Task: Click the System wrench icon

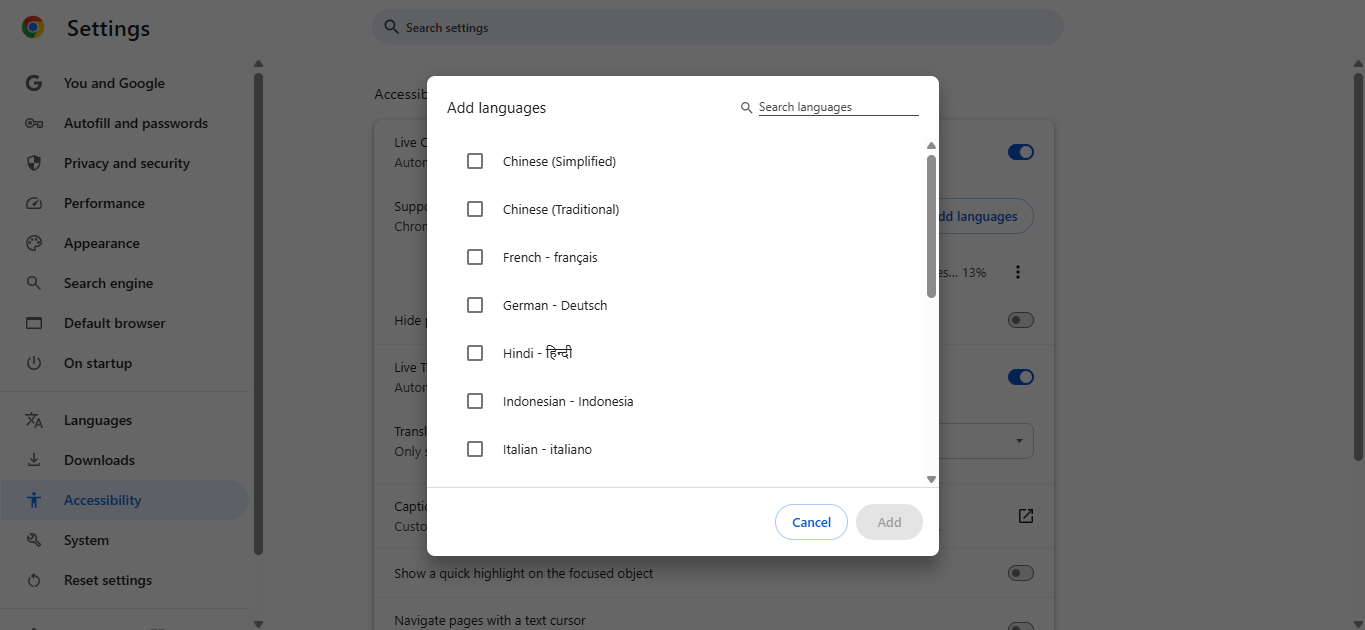Action: (34, 540)
